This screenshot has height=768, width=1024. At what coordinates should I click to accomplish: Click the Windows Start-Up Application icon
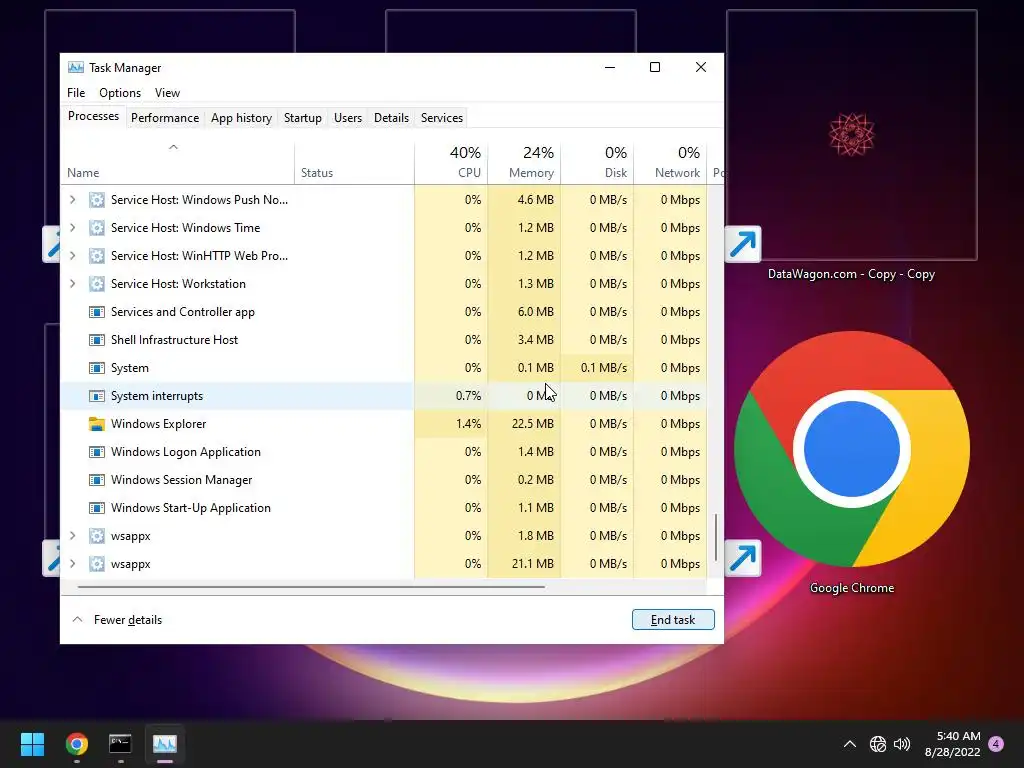pos(97,508)
